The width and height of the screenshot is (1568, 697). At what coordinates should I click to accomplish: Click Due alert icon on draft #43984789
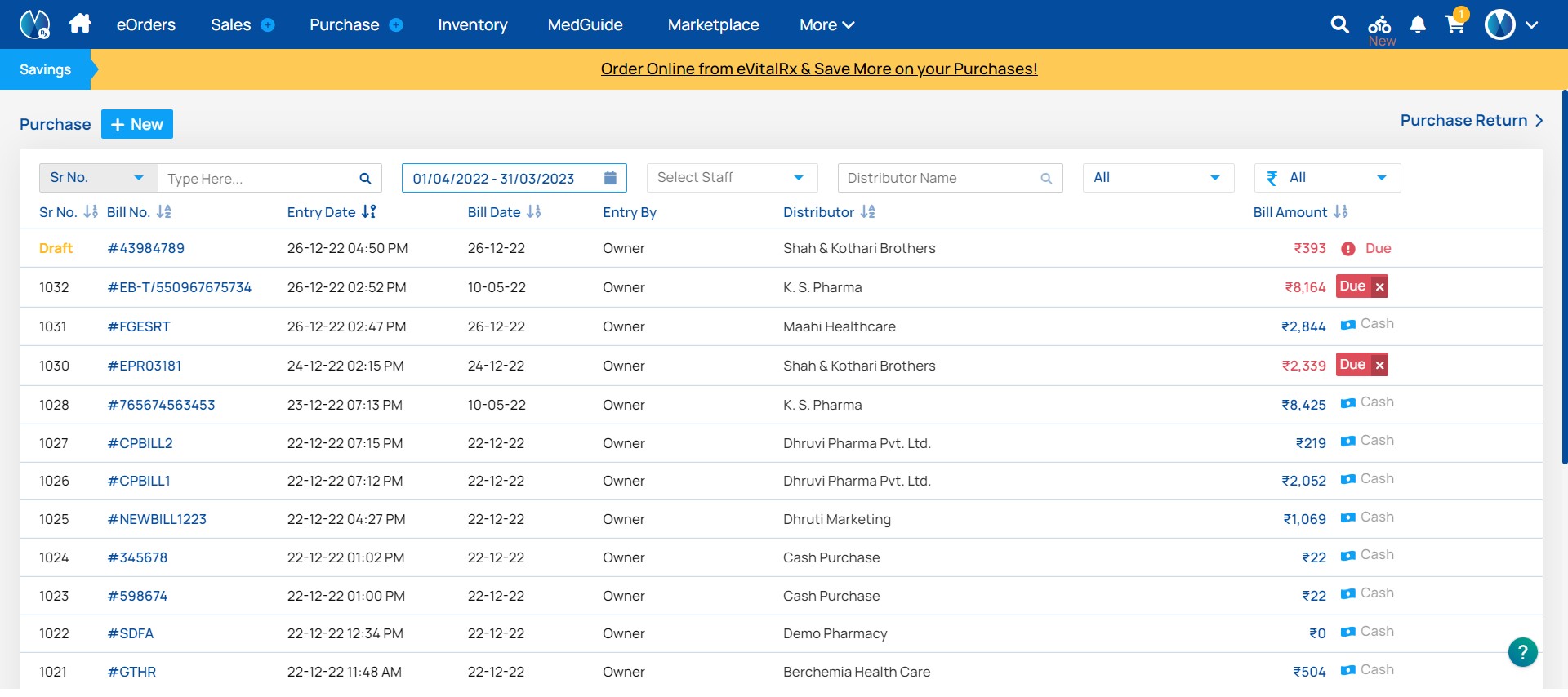[x=1348, y=249]
